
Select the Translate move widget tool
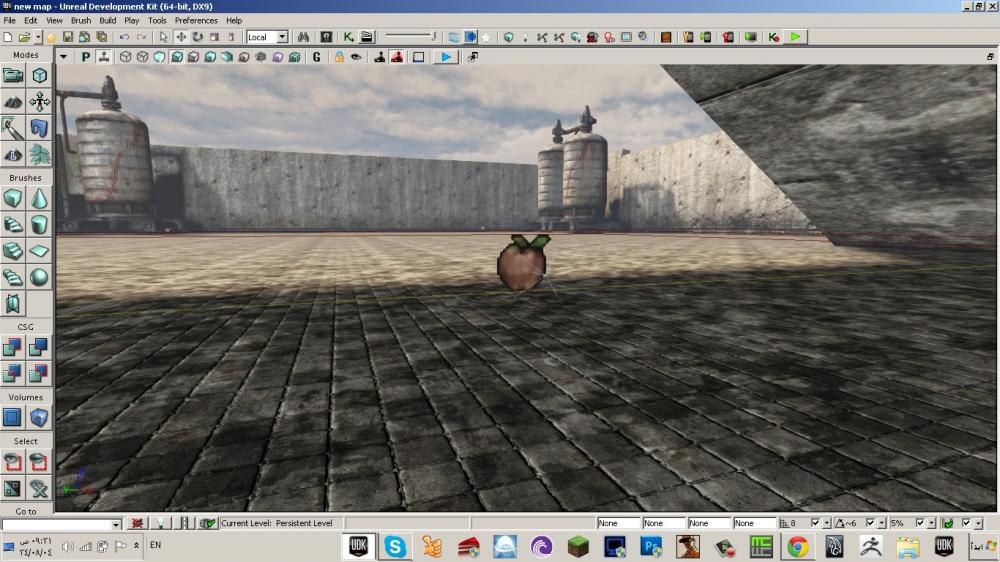[181, 37]
